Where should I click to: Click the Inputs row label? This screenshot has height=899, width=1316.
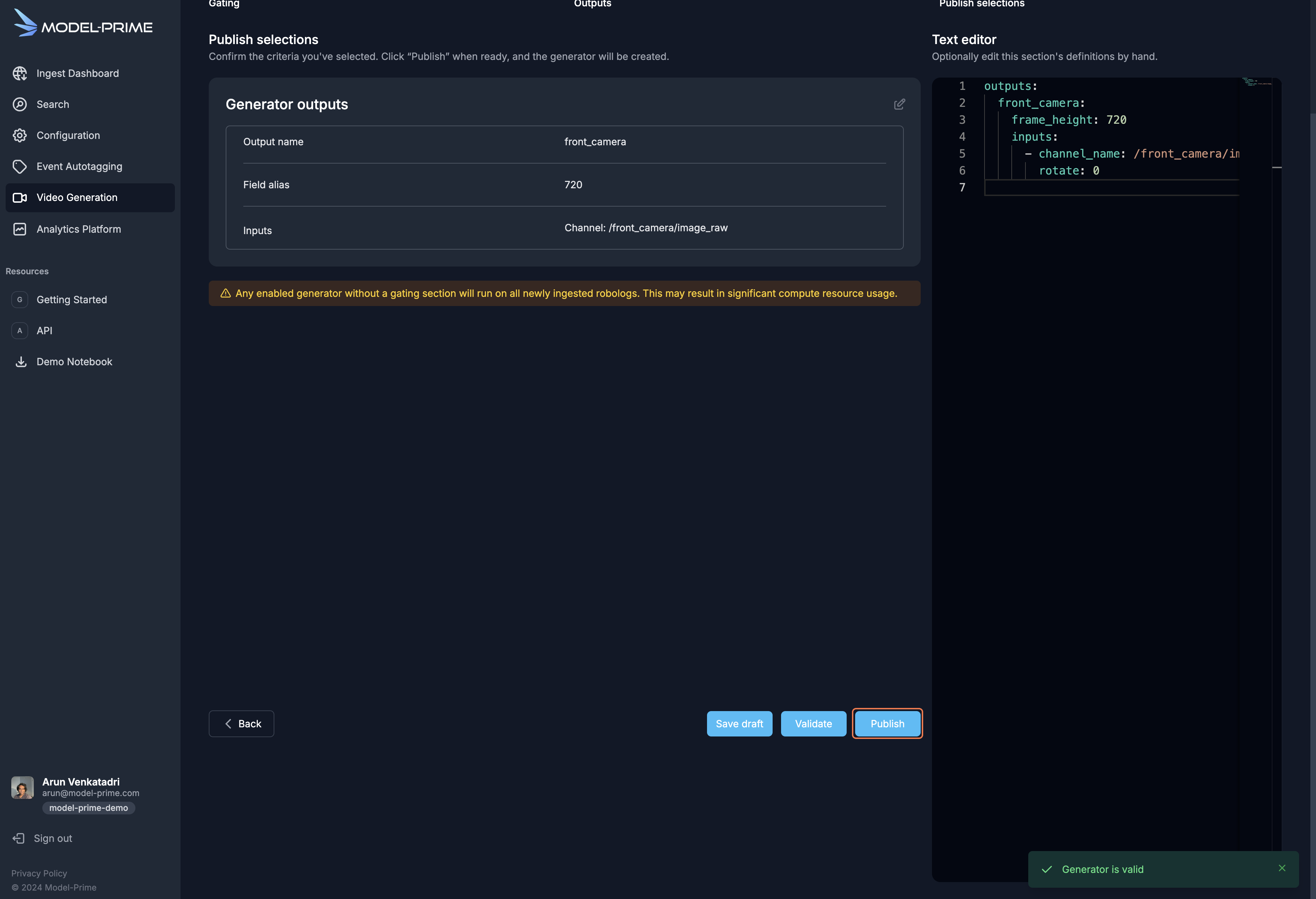[258, 231]
